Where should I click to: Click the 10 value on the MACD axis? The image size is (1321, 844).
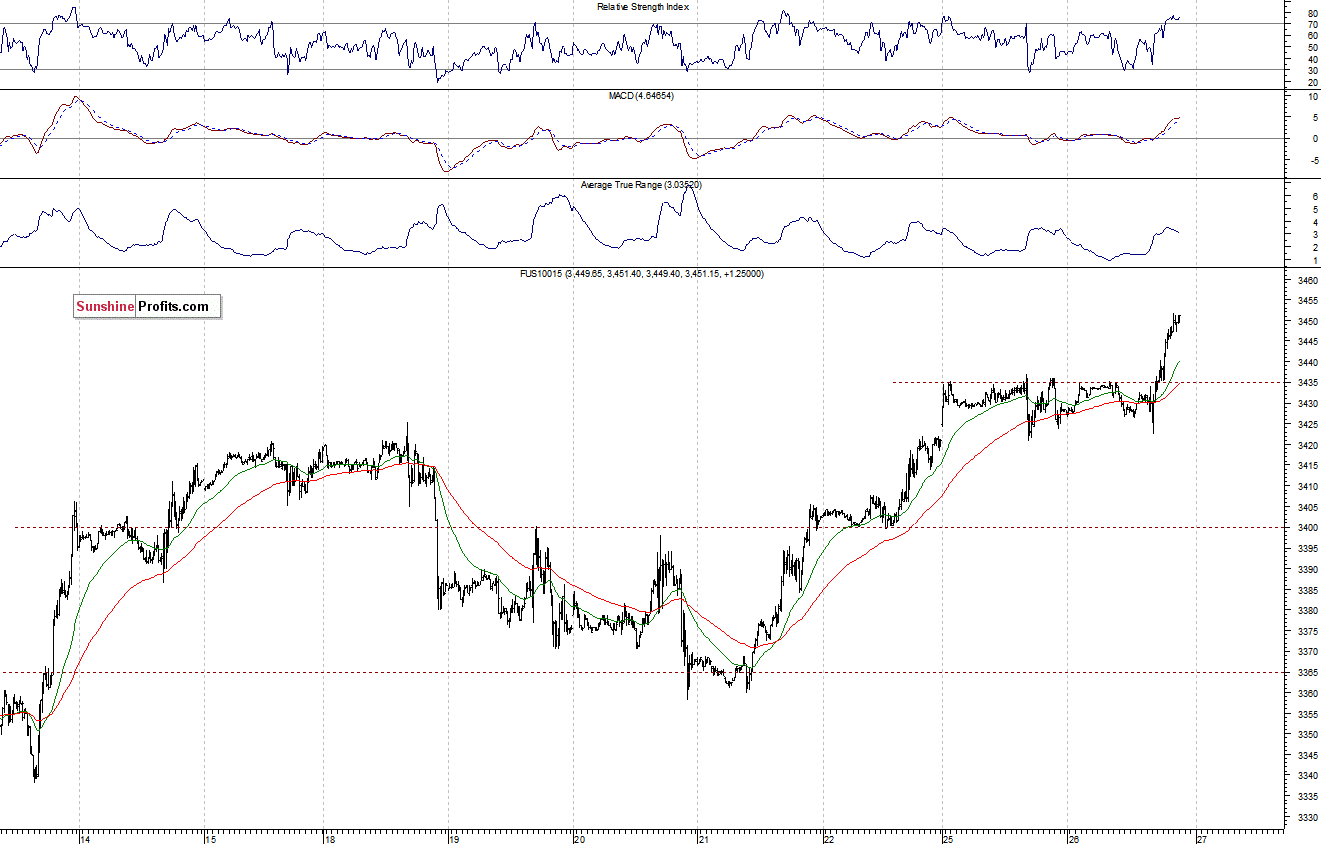click(1311, 98)
